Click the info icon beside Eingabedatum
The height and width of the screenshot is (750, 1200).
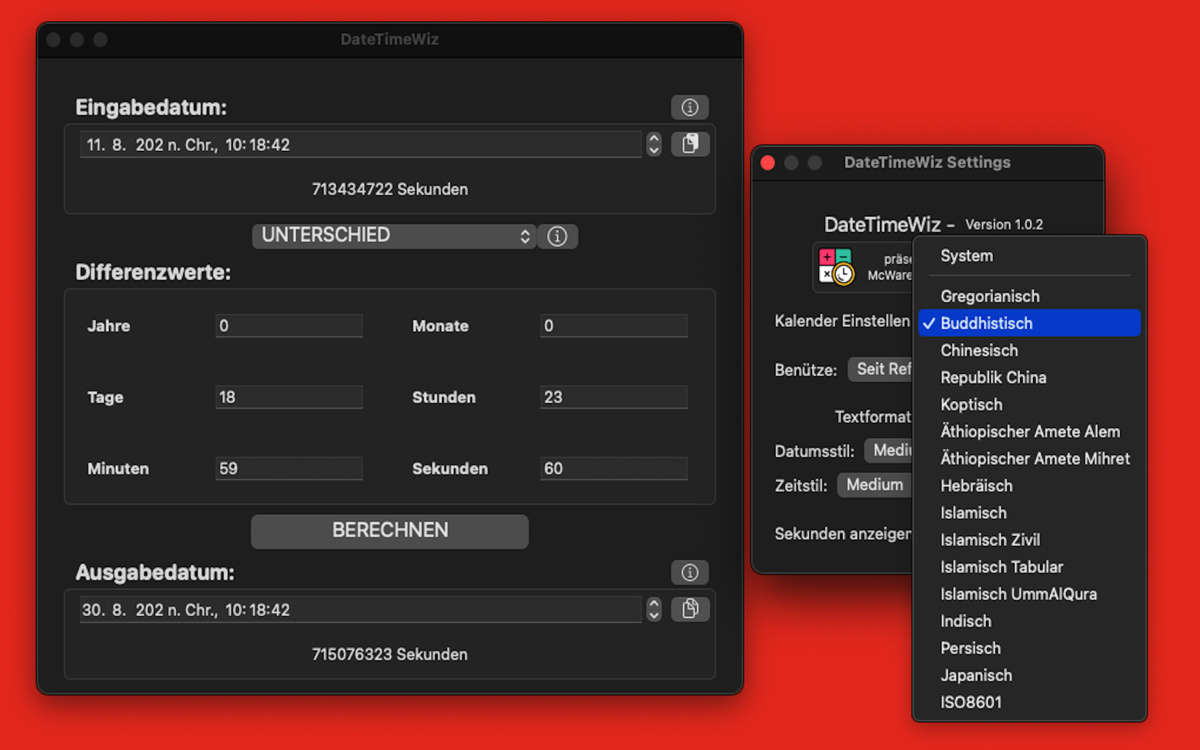689,107
